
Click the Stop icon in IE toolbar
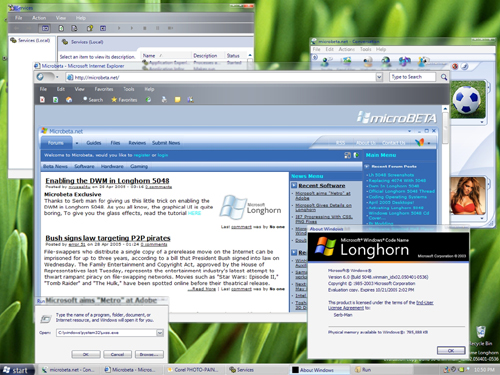[x=42, y=99]
